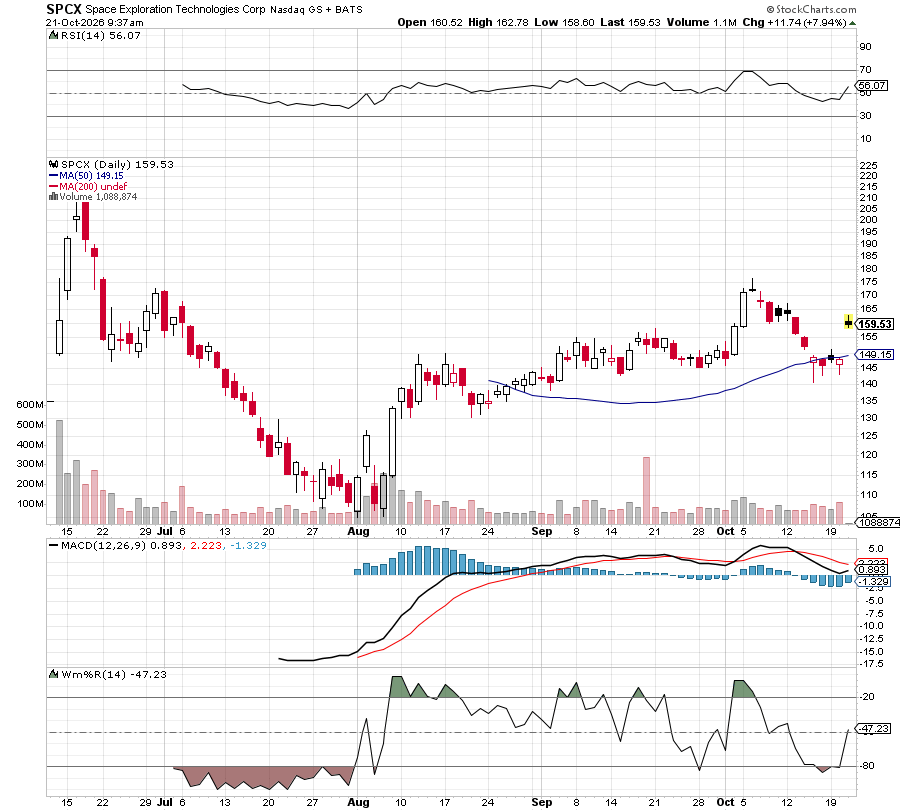Click the 70 level label on the RSI axis
Viewport: 900px width, 811px height.
pyautogui.click(x=865, y=70)
